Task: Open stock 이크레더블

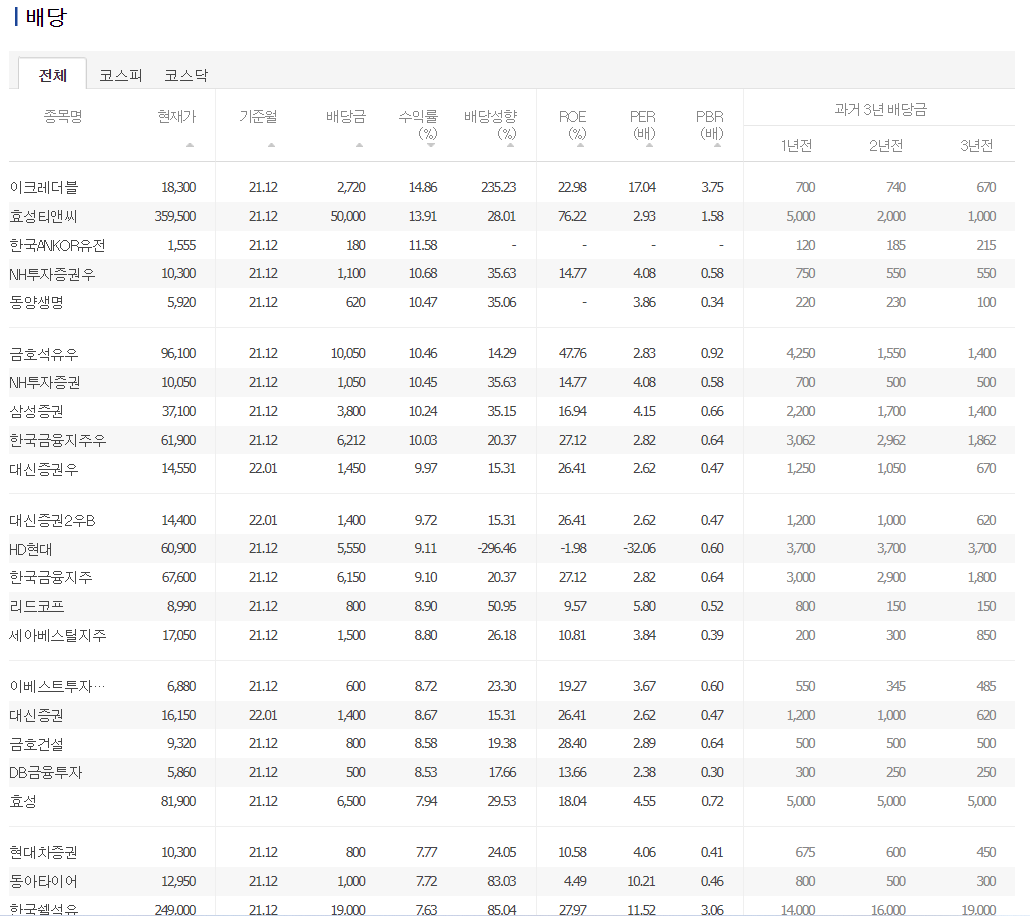Action: 44,187
